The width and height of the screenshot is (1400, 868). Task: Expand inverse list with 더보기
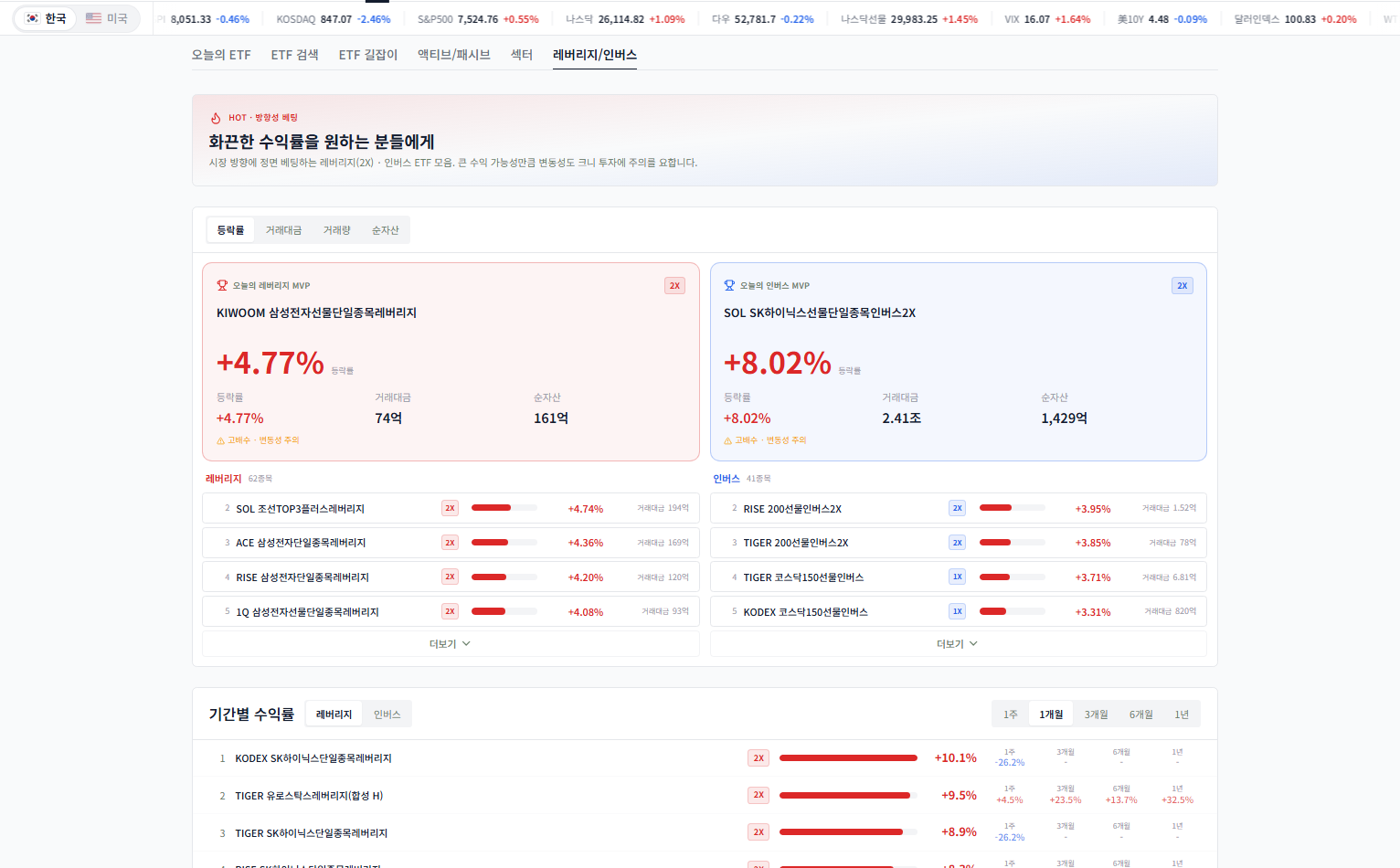(x=958, y=644)
